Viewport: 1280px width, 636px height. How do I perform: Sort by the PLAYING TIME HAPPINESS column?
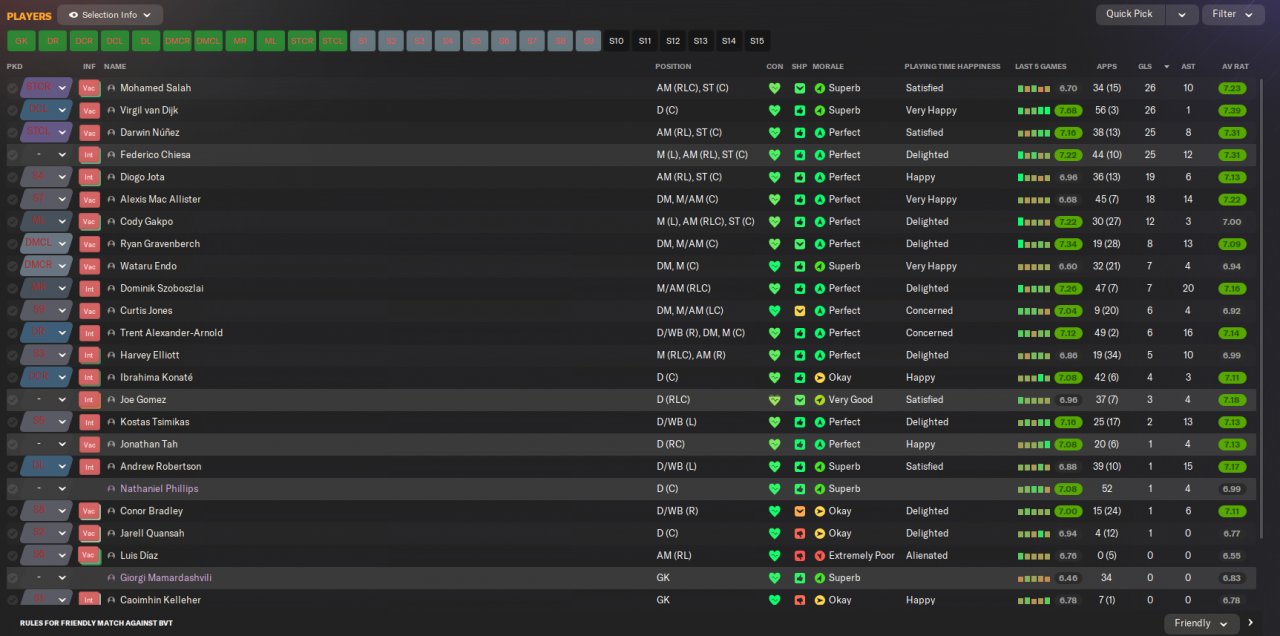point(952,66)
